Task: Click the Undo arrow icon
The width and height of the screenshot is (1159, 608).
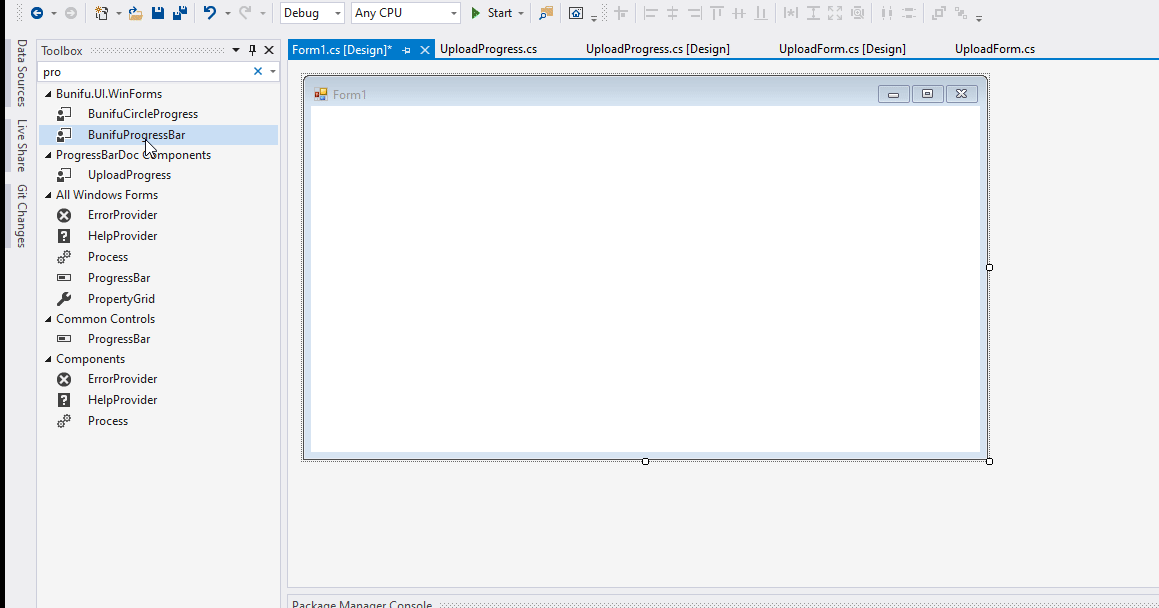Action: click(211, 13)
